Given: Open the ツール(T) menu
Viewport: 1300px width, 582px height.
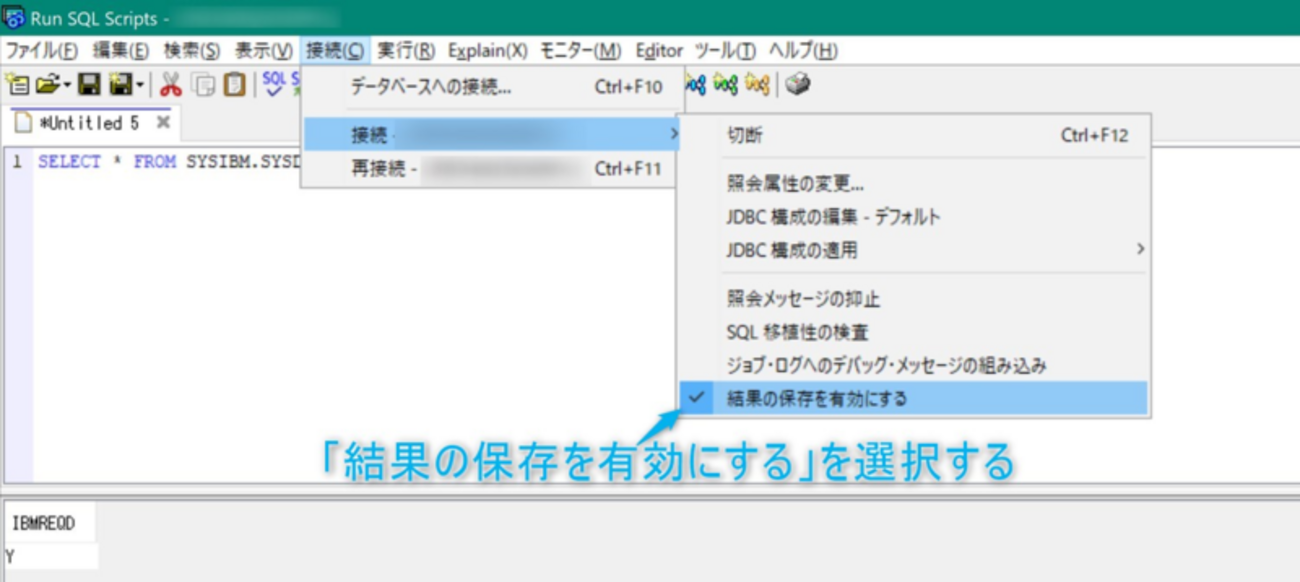Looking at the screenshot, I should tap(725, 50).
